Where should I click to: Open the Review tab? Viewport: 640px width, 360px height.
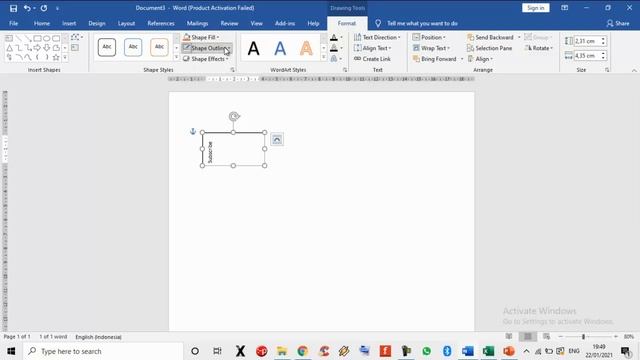coord(229,24)
